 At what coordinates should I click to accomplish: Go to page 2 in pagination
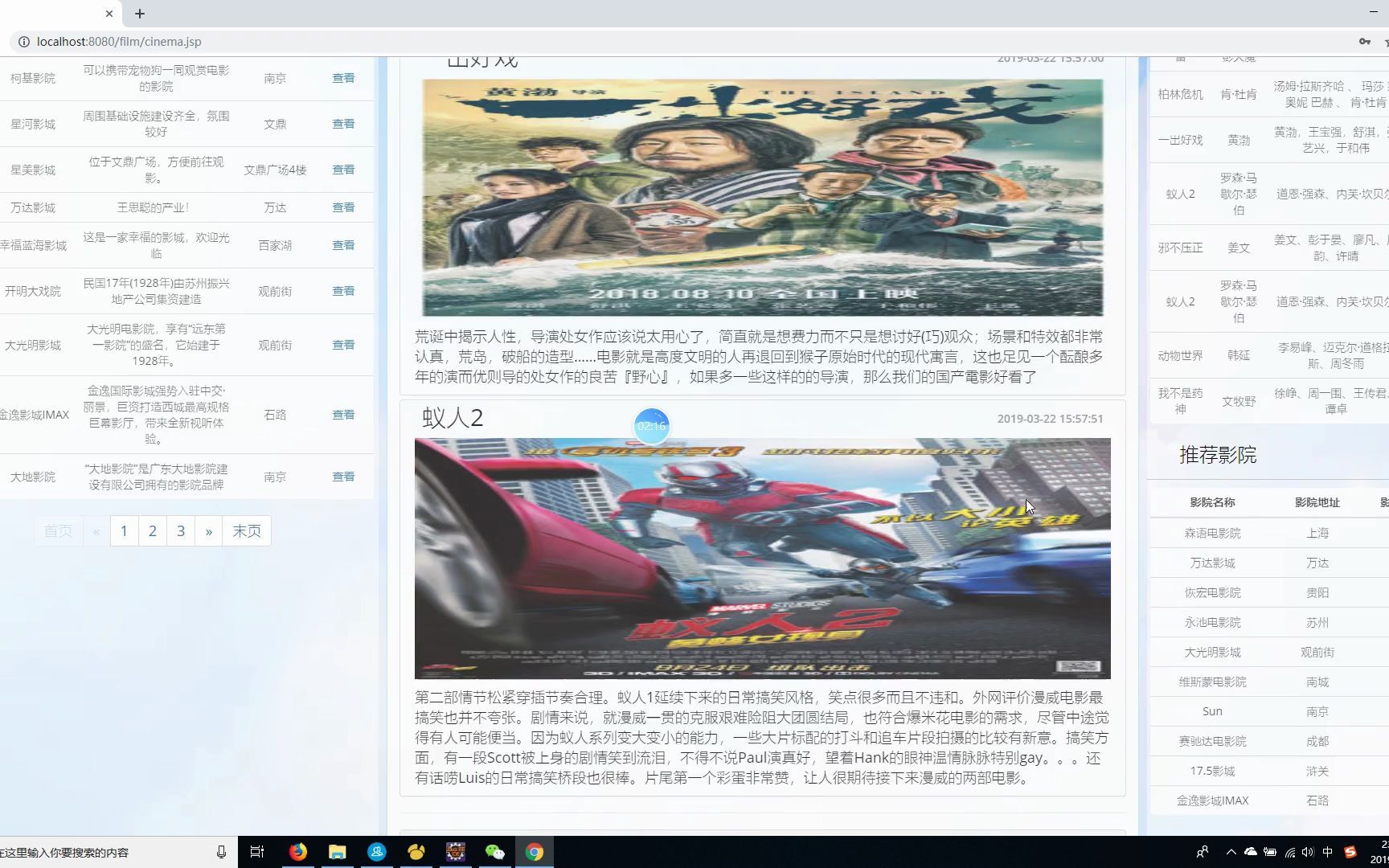153,530
